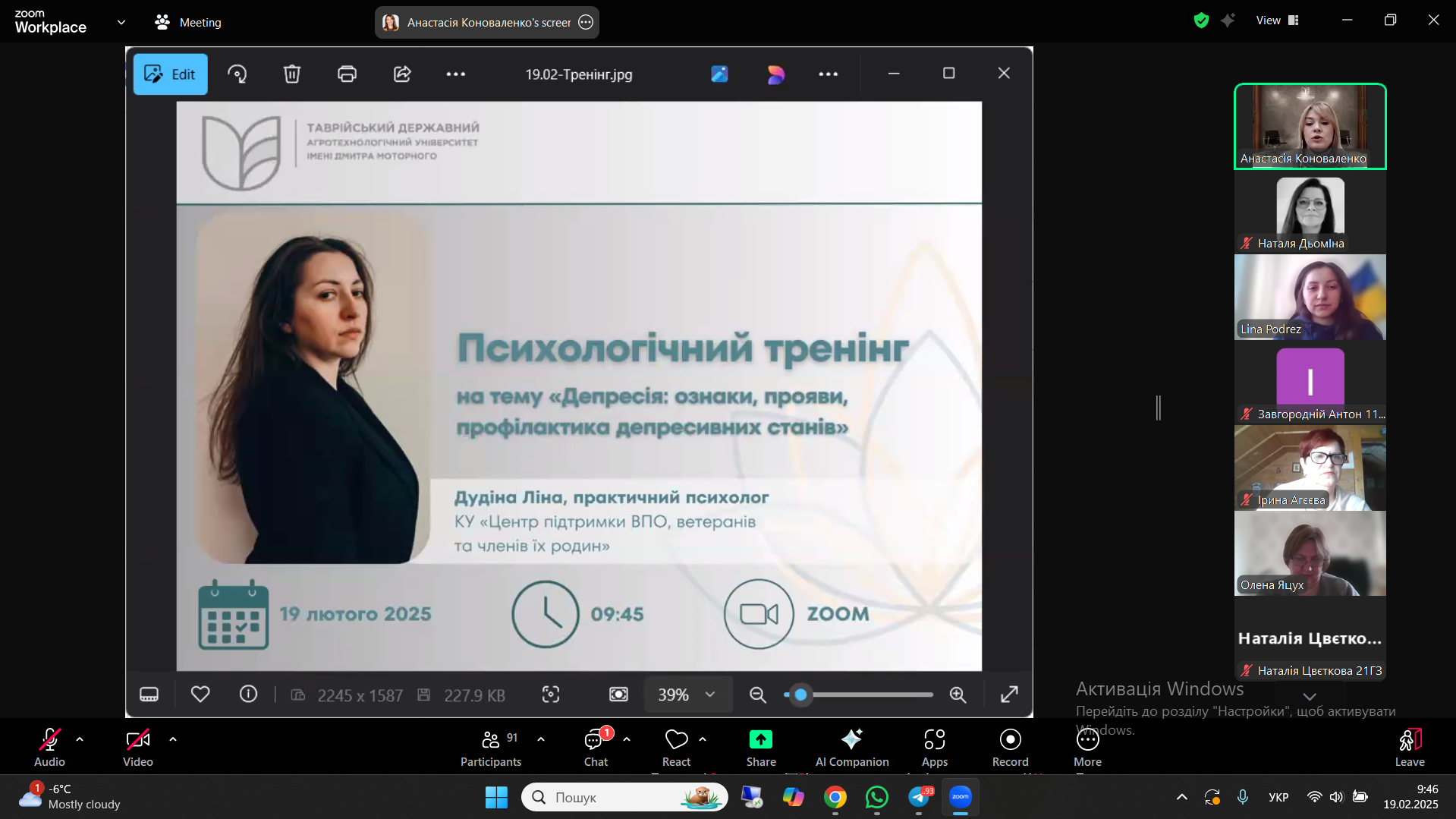1456x819 pixels.
Task: Adjust the photo zoom slider
Action: pyautogui.click(x=801, y=695)
